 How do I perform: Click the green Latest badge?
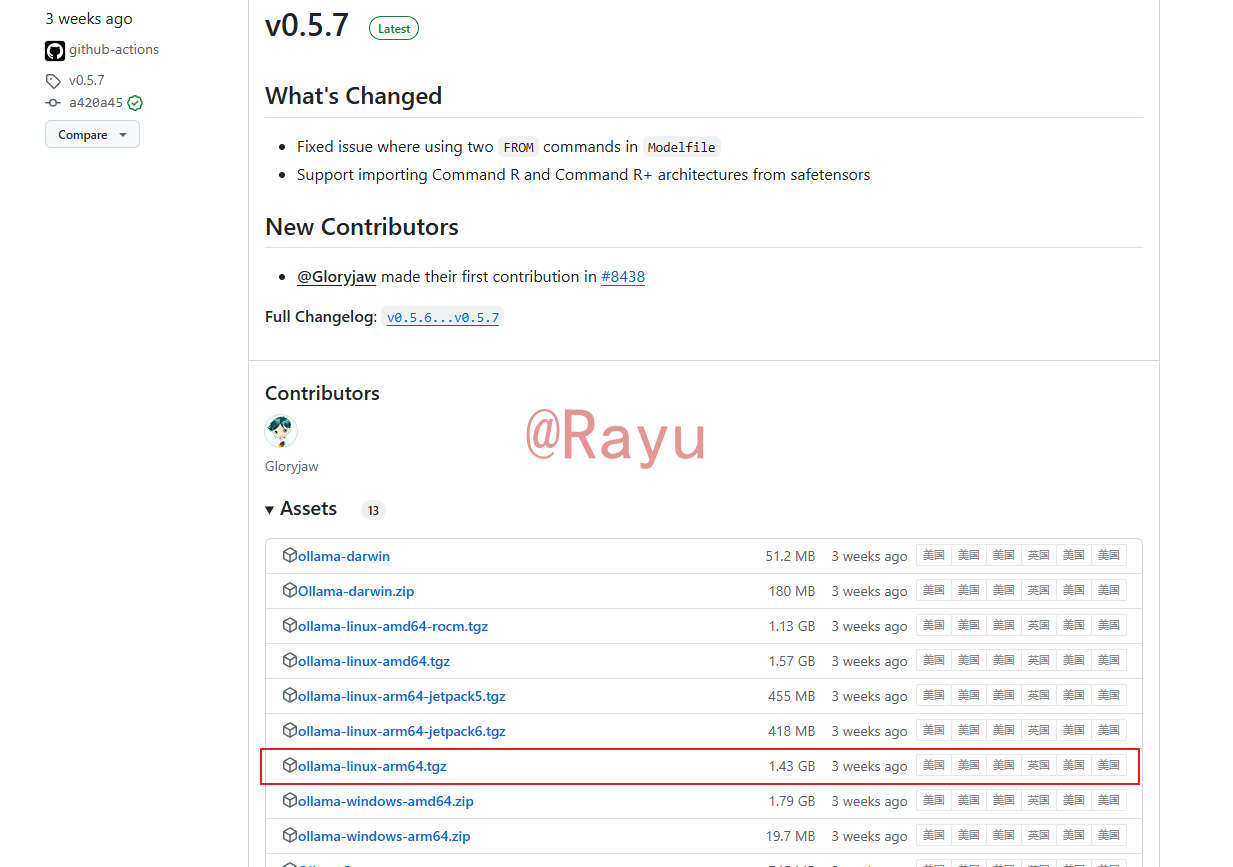(x=394, y=28)
